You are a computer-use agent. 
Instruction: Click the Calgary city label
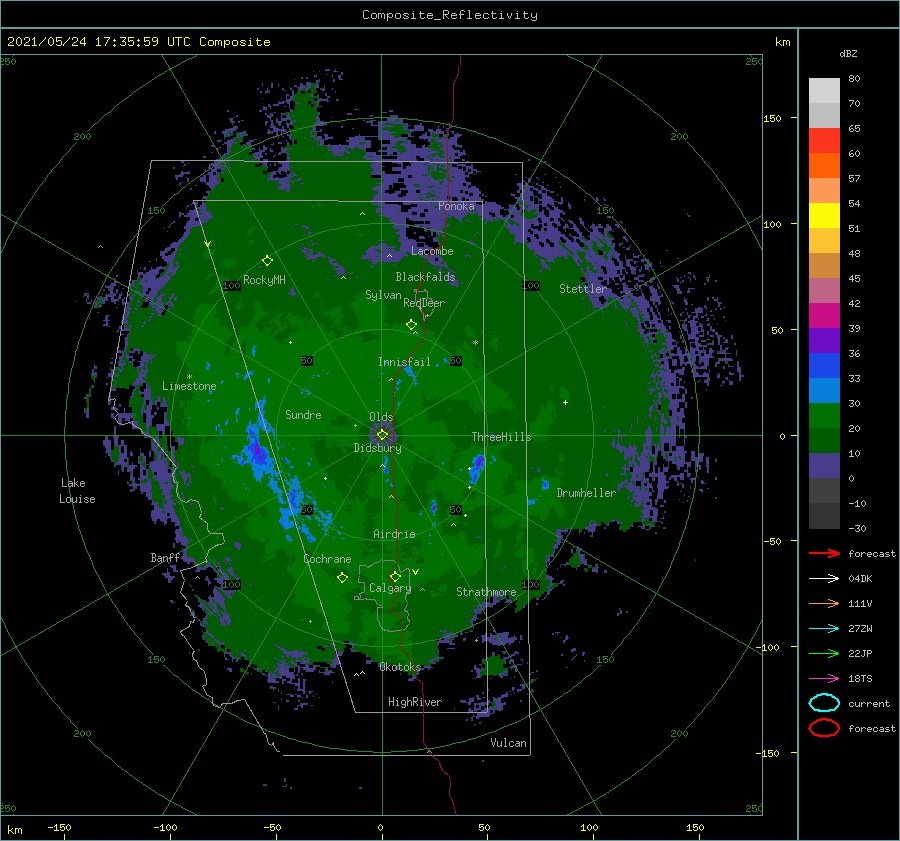[x=390, y=588]
